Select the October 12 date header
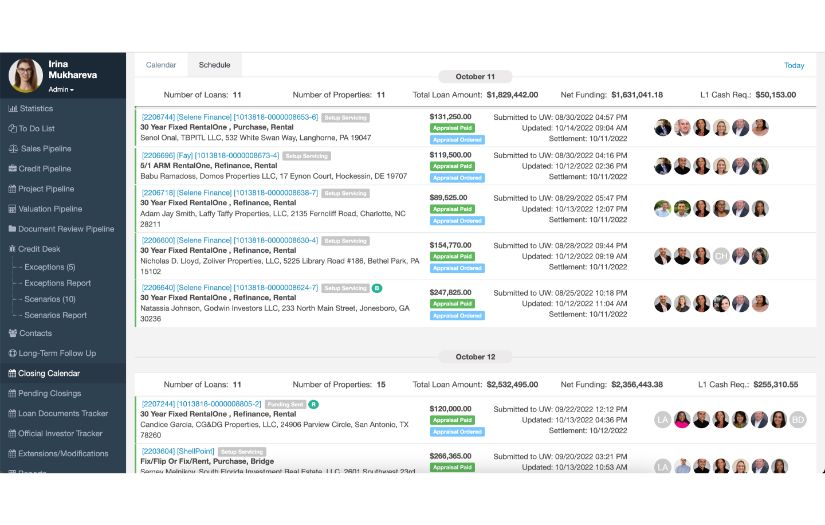Image resolution: width=825 pixels, height=525 pixels. pos(475,357)
